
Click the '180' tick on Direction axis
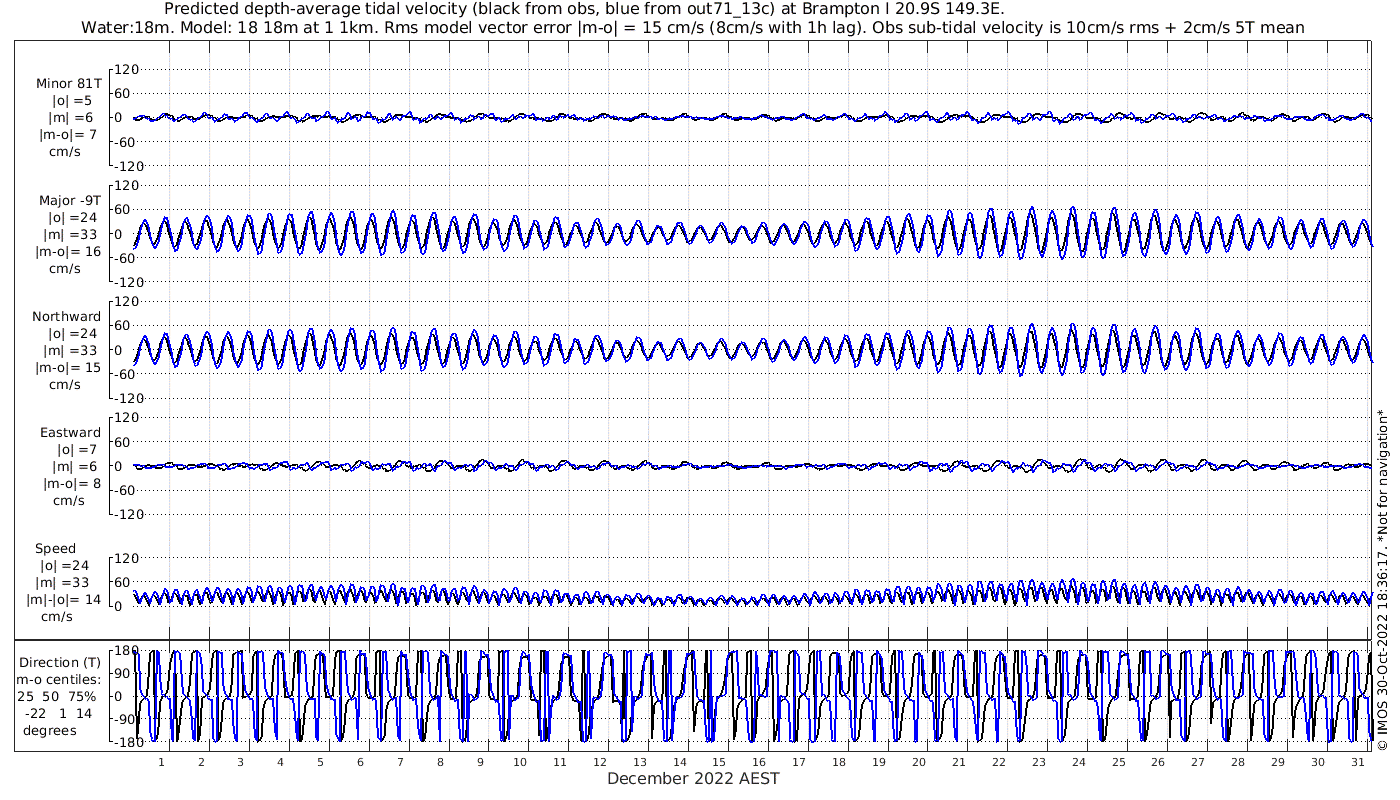(x=126, y=650)
